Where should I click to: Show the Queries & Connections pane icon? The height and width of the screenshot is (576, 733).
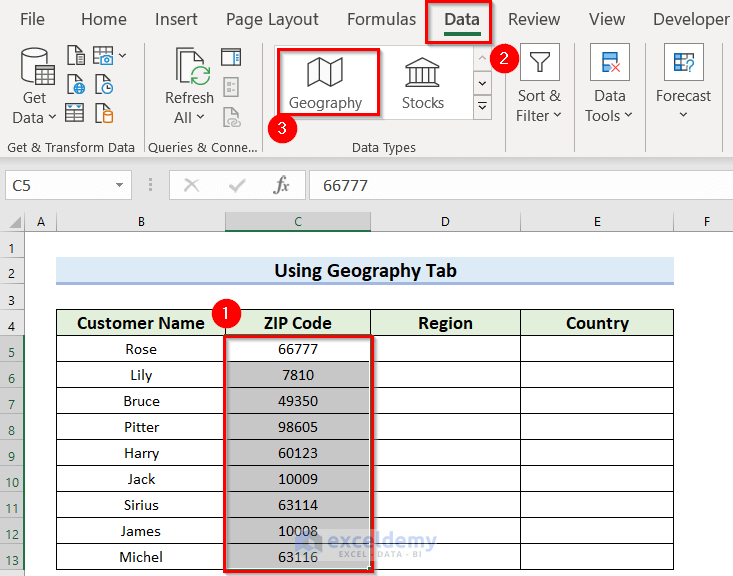click(231, 56)
